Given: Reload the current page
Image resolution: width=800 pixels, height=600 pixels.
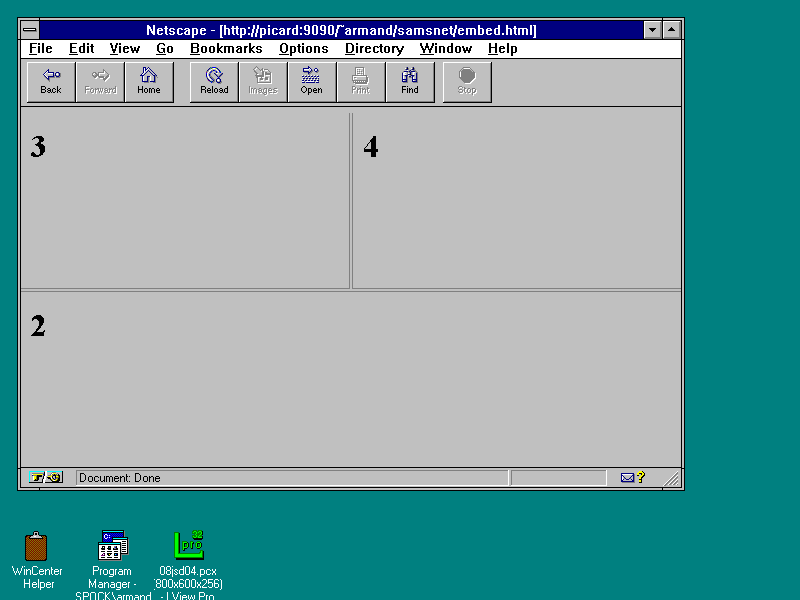Looking at the screenshot, I should tap(214, 81).
